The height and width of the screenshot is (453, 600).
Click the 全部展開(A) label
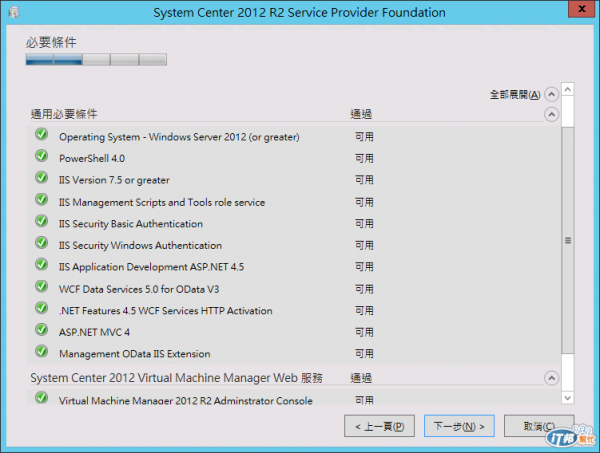coord(515,95)
